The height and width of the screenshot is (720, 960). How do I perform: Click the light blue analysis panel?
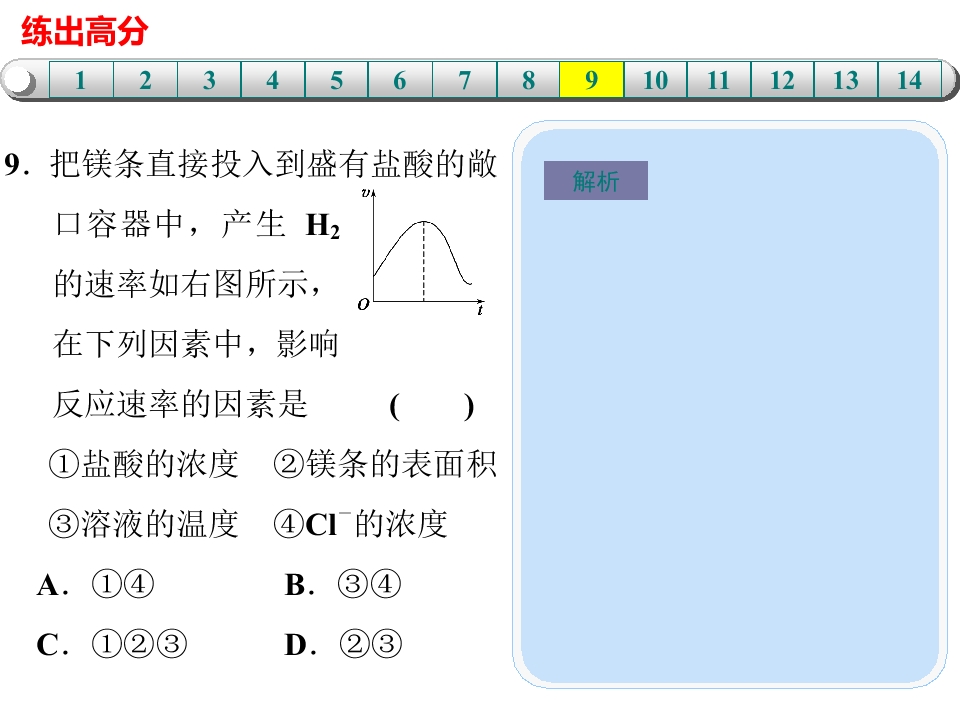(730, 405)
